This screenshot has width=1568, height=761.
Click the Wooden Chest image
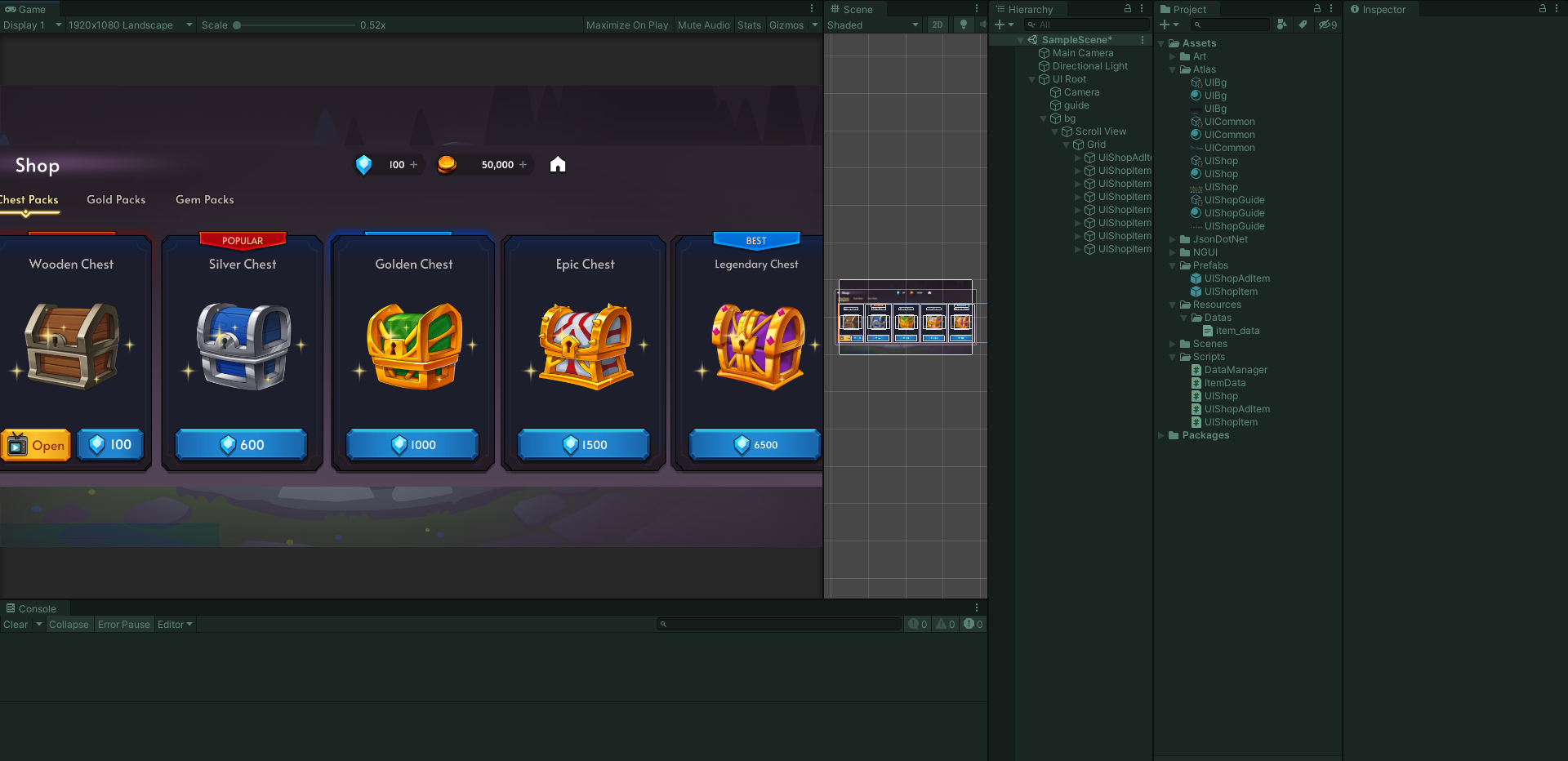pos(72,345)
